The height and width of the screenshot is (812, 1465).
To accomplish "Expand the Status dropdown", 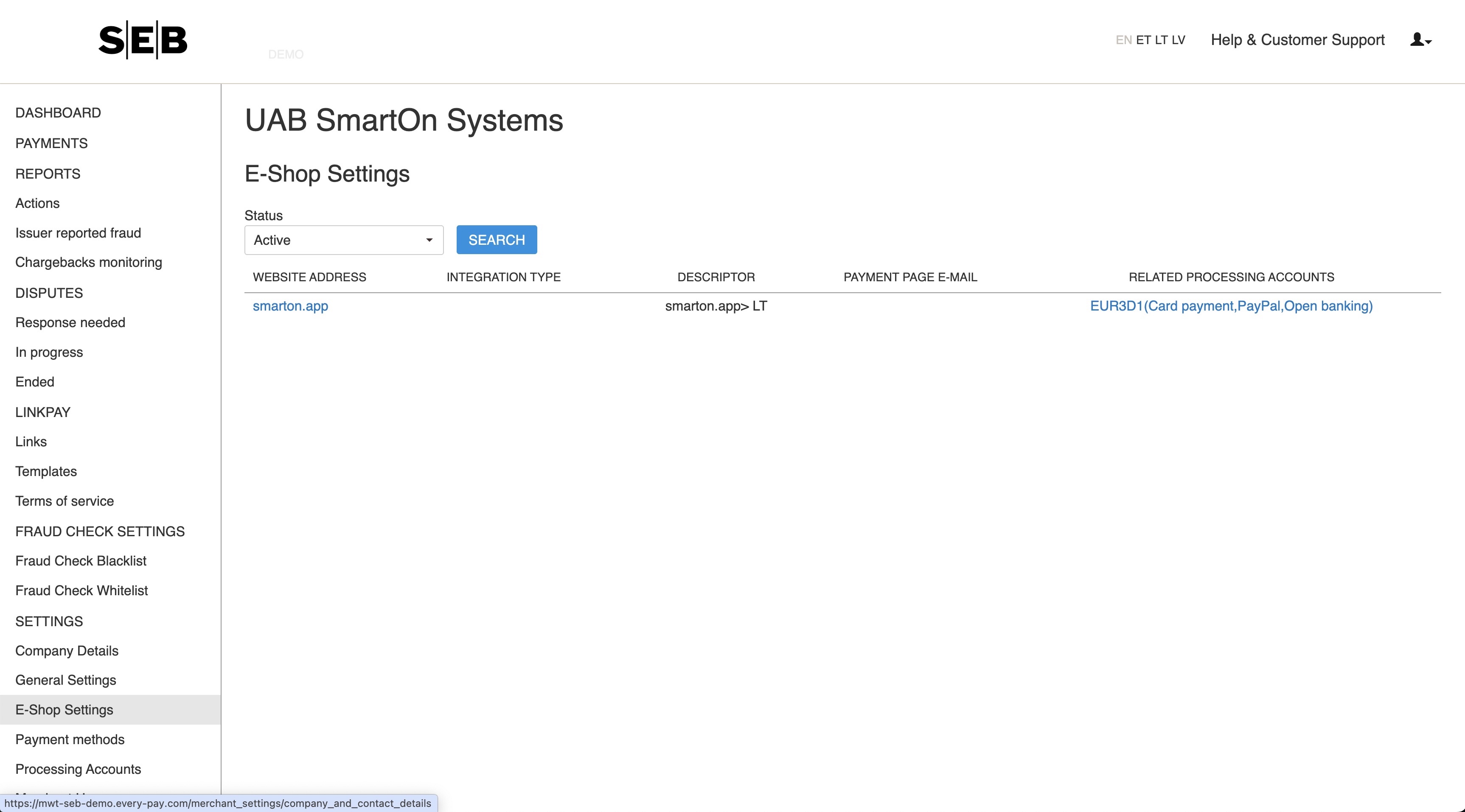I will point(343,240).
